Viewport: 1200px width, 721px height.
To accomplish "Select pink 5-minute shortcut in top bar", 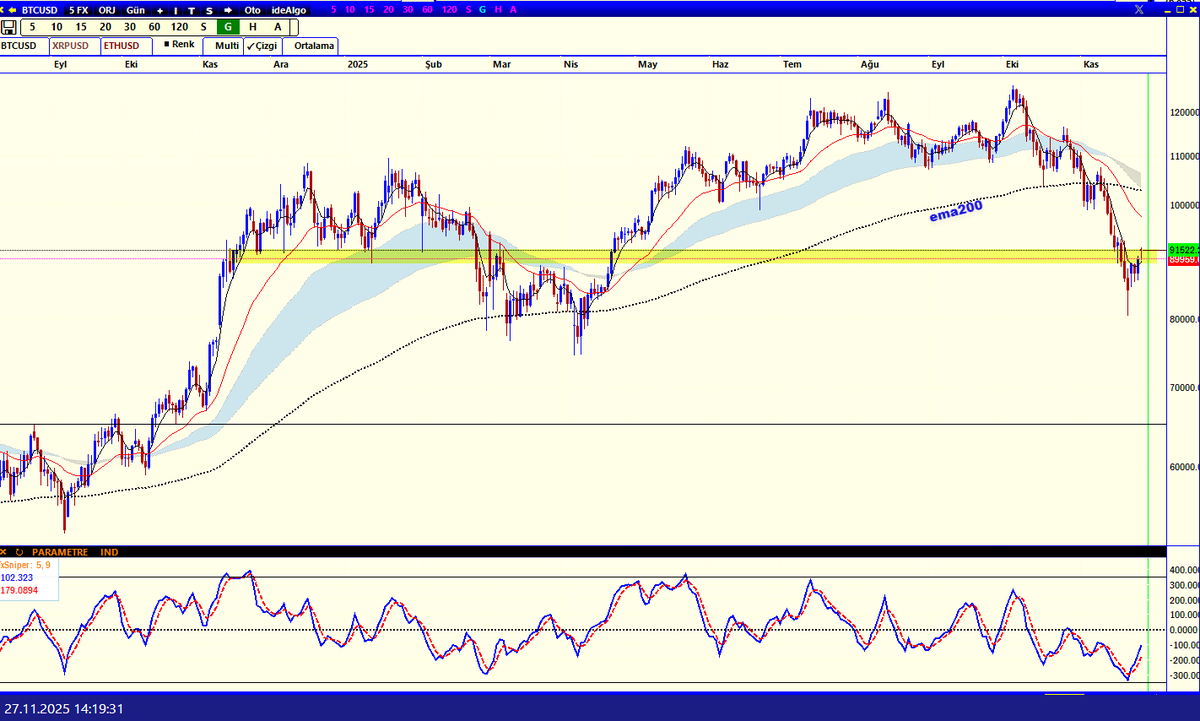I will (334, 9).
